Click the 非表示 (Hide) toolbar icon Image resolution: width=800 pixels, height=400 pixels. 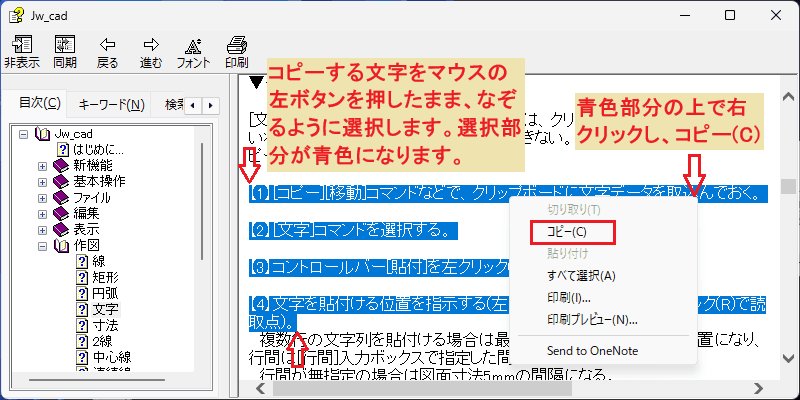21,45
